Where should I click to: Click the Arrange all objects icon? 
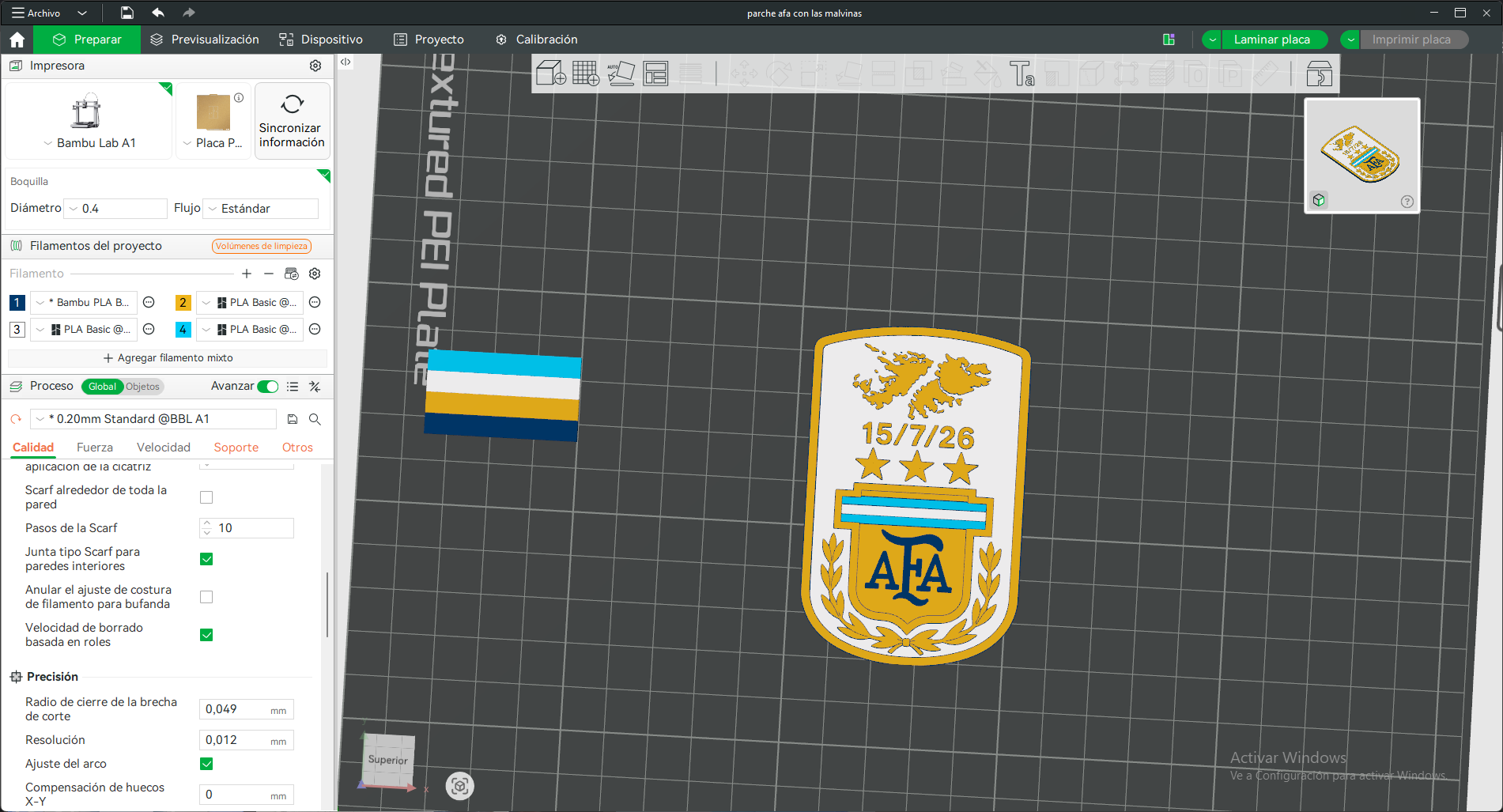coord(655,74)
